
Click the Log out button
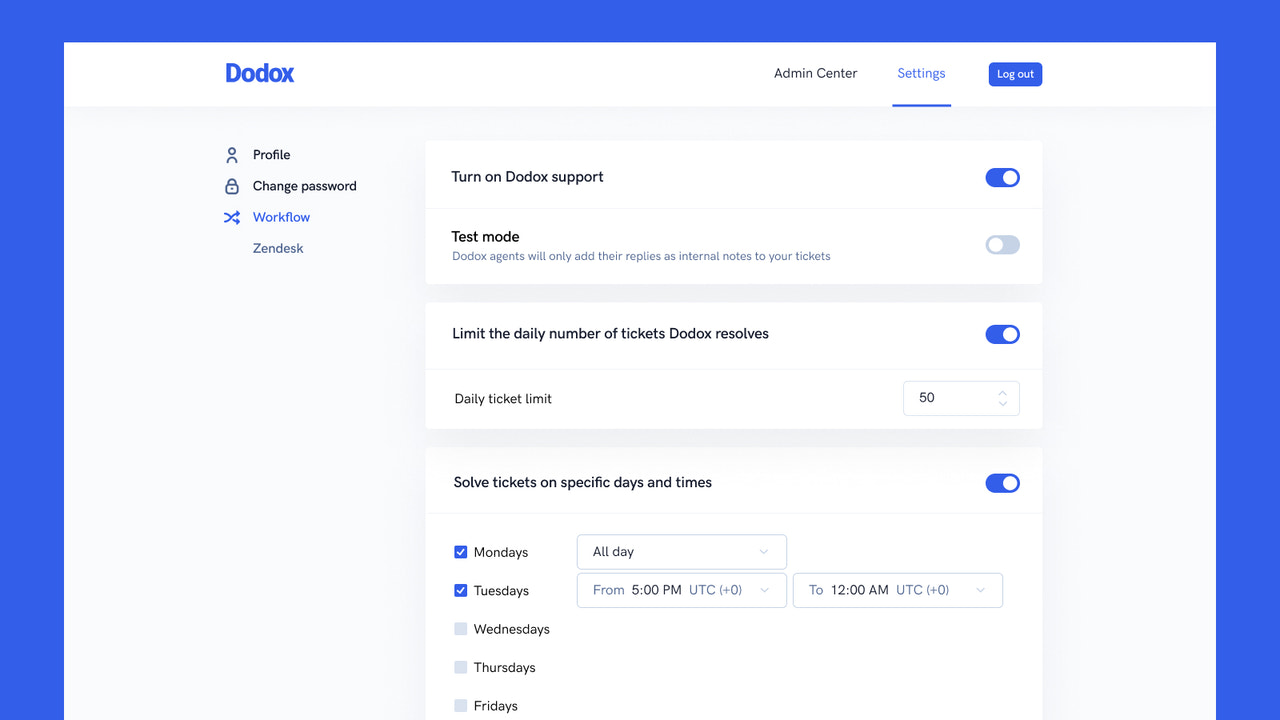point(1015,73)
